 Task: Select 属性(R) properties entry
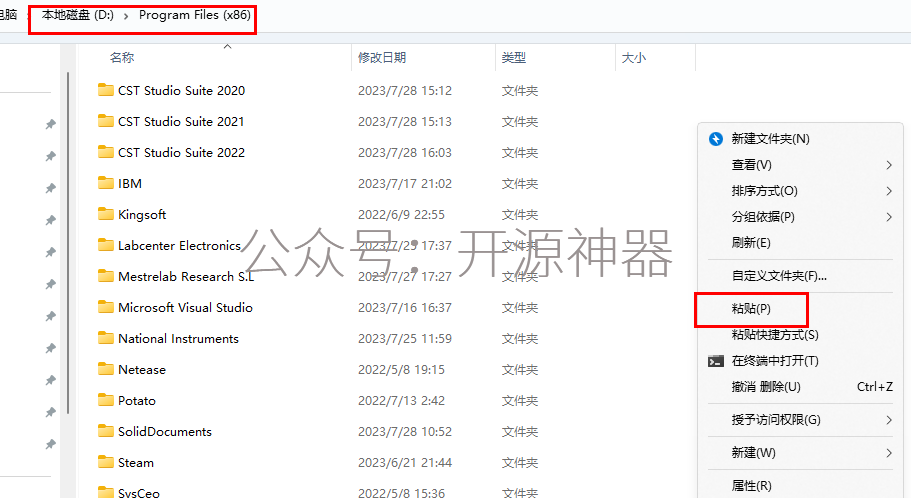[x=751, y=486]
